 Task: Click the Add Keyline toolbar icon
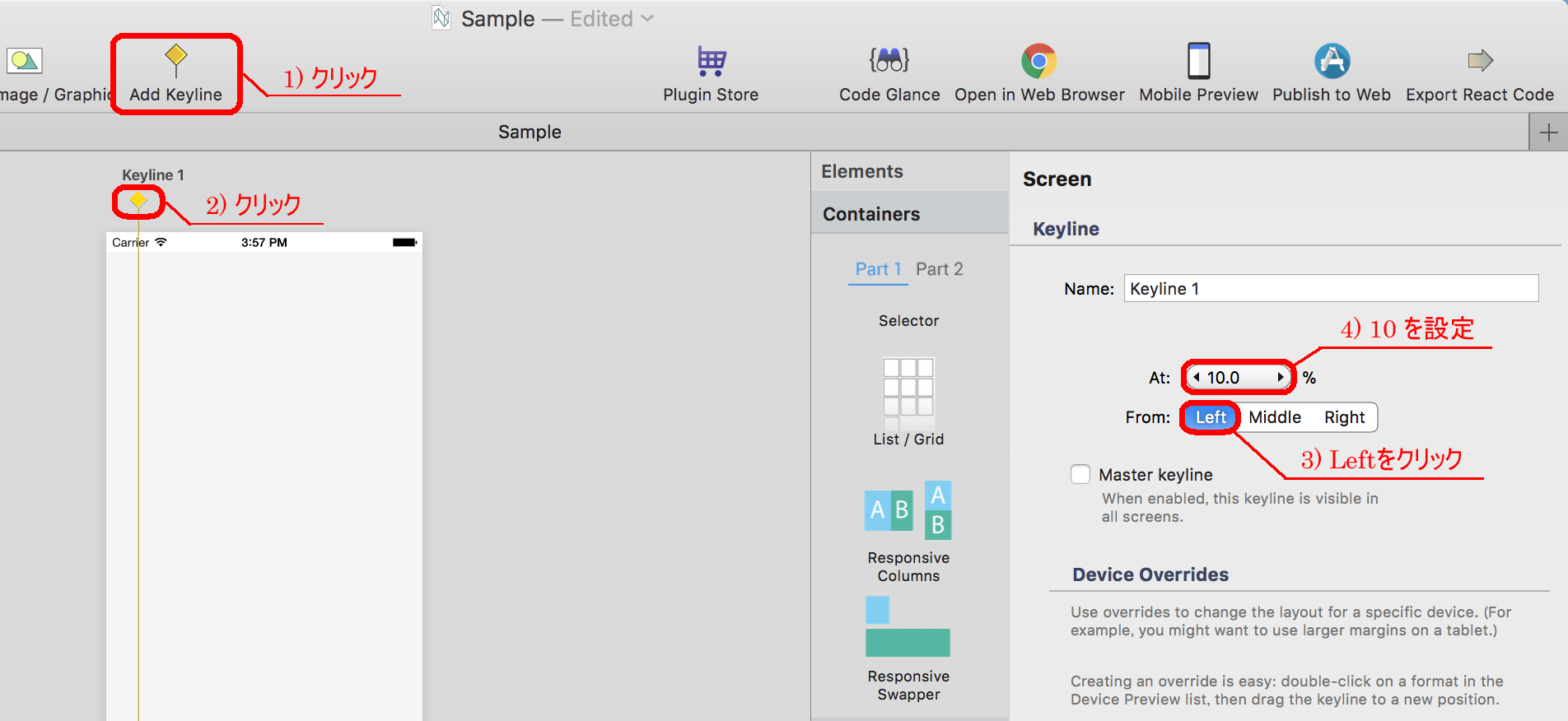[175, 61]
